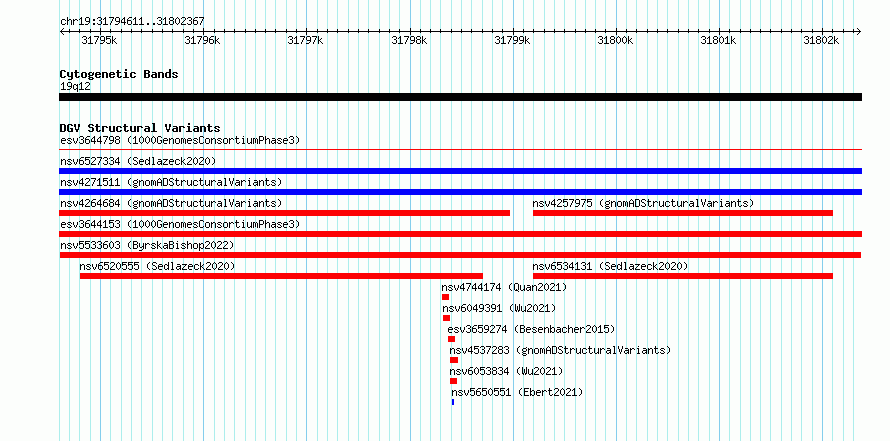This screenshot has width=890, height=441.
Task: Click the red nsv6520555 variant bar
Action: click(x=281, y=276)
